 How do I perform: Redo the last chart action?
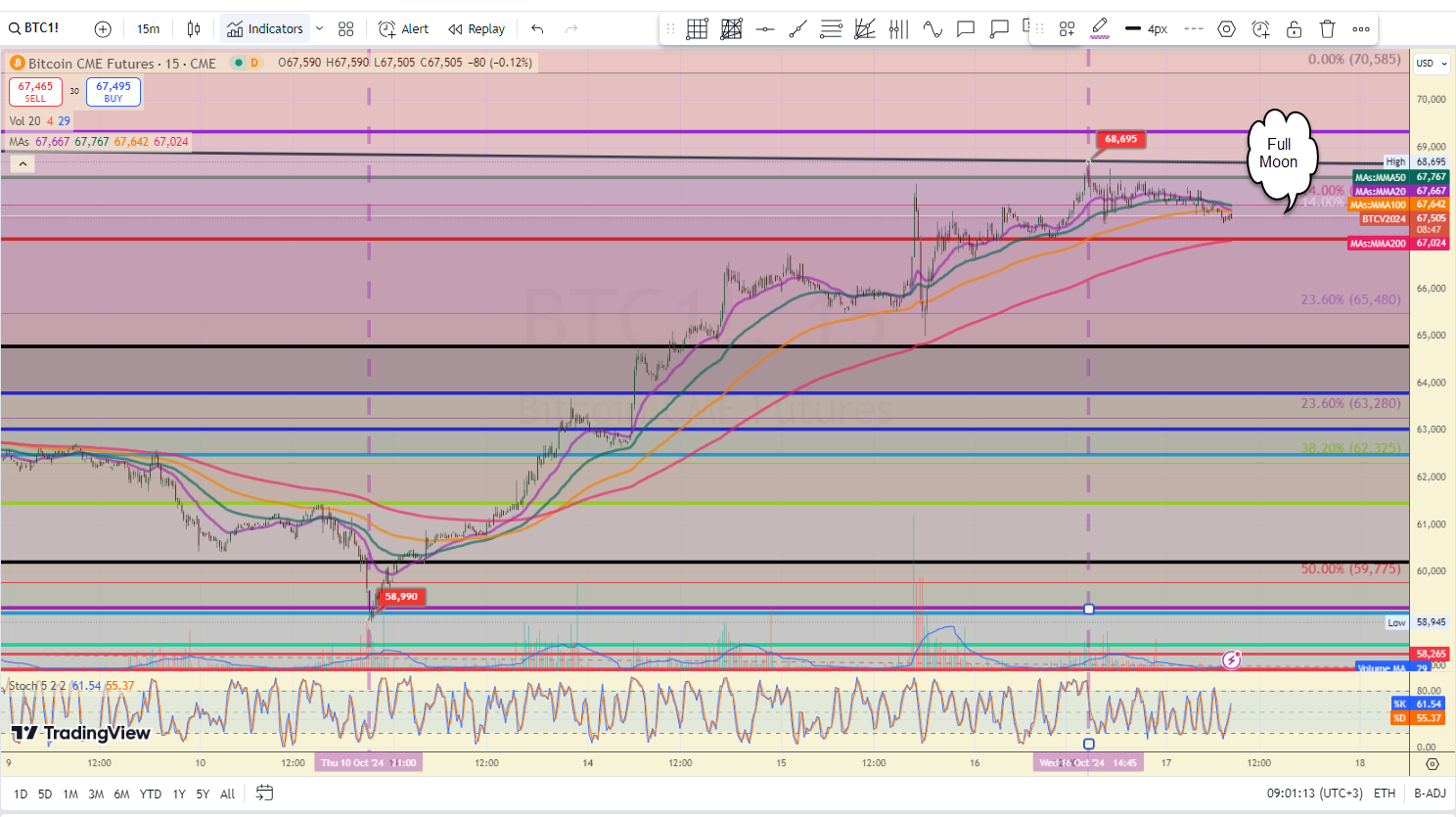click(571, 29)
